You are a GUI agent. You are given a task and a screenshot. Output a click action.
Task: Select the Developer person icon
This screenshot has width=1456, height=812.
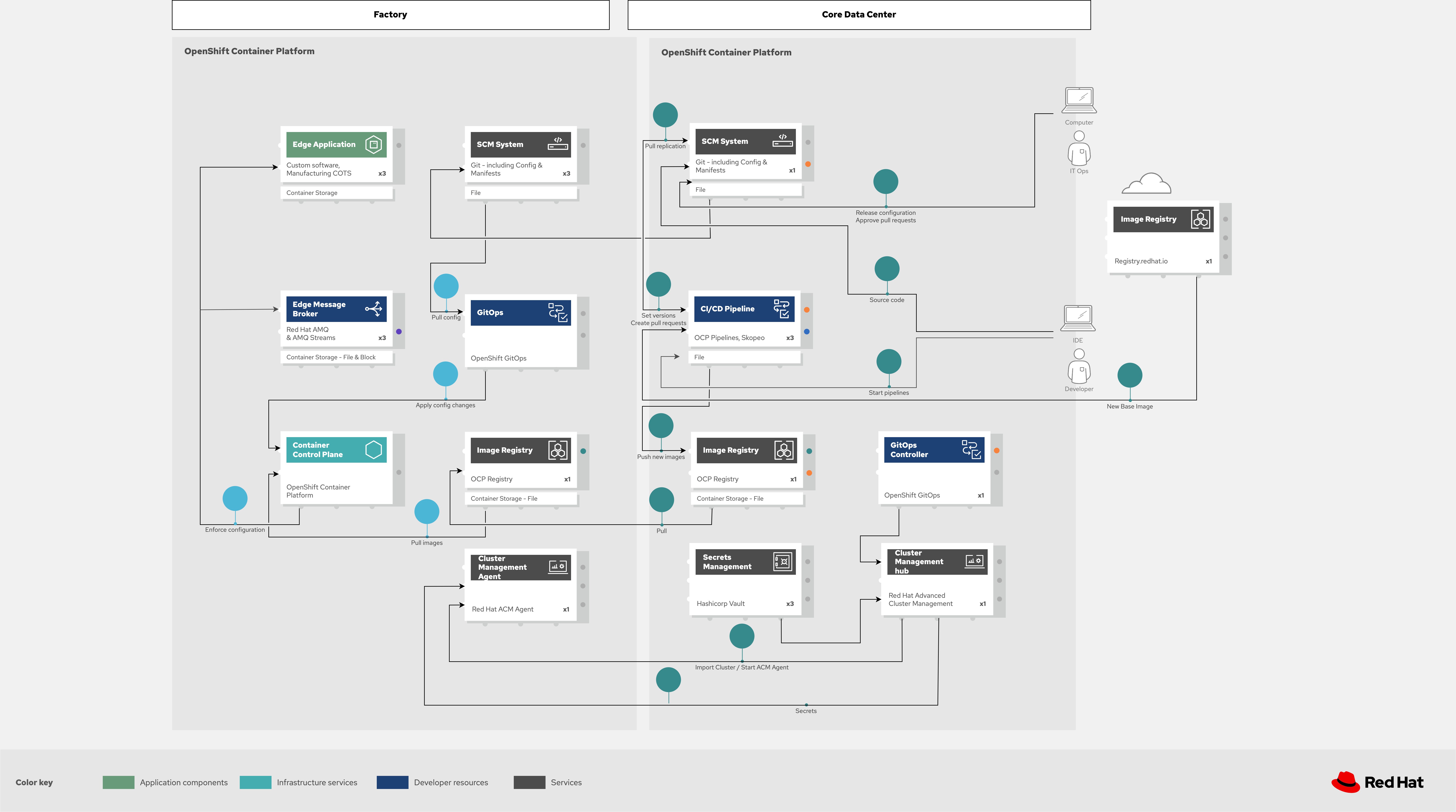point(1079,366)
